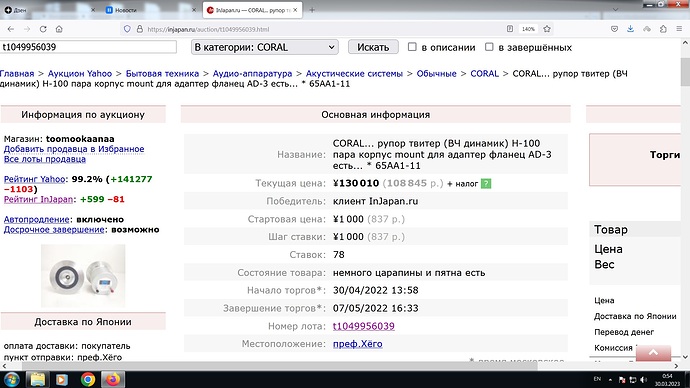Go back to the previous page
The image size is (690, 388).
11,29
